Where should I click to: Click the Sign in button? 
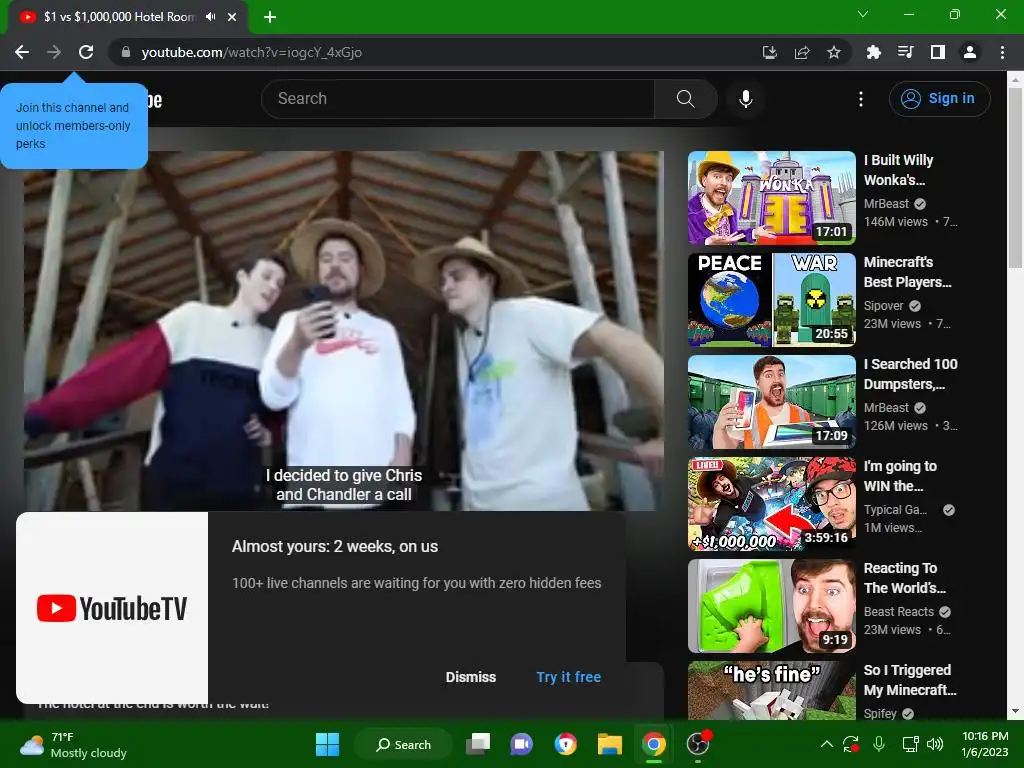[939, 99]
